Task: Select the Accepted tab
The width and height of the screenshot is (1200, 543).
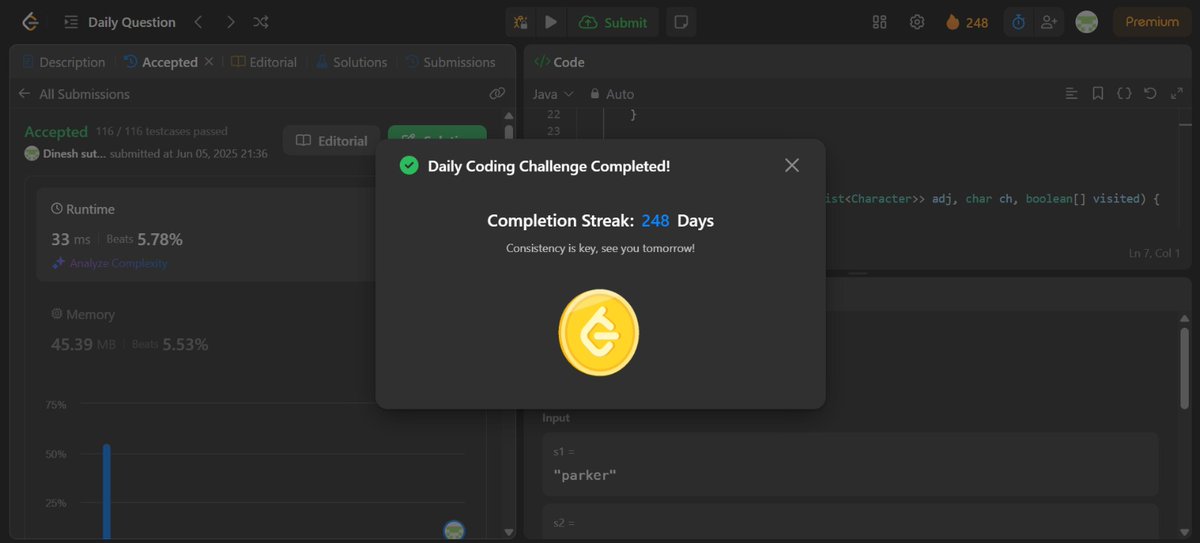Action: coord(160,62)
